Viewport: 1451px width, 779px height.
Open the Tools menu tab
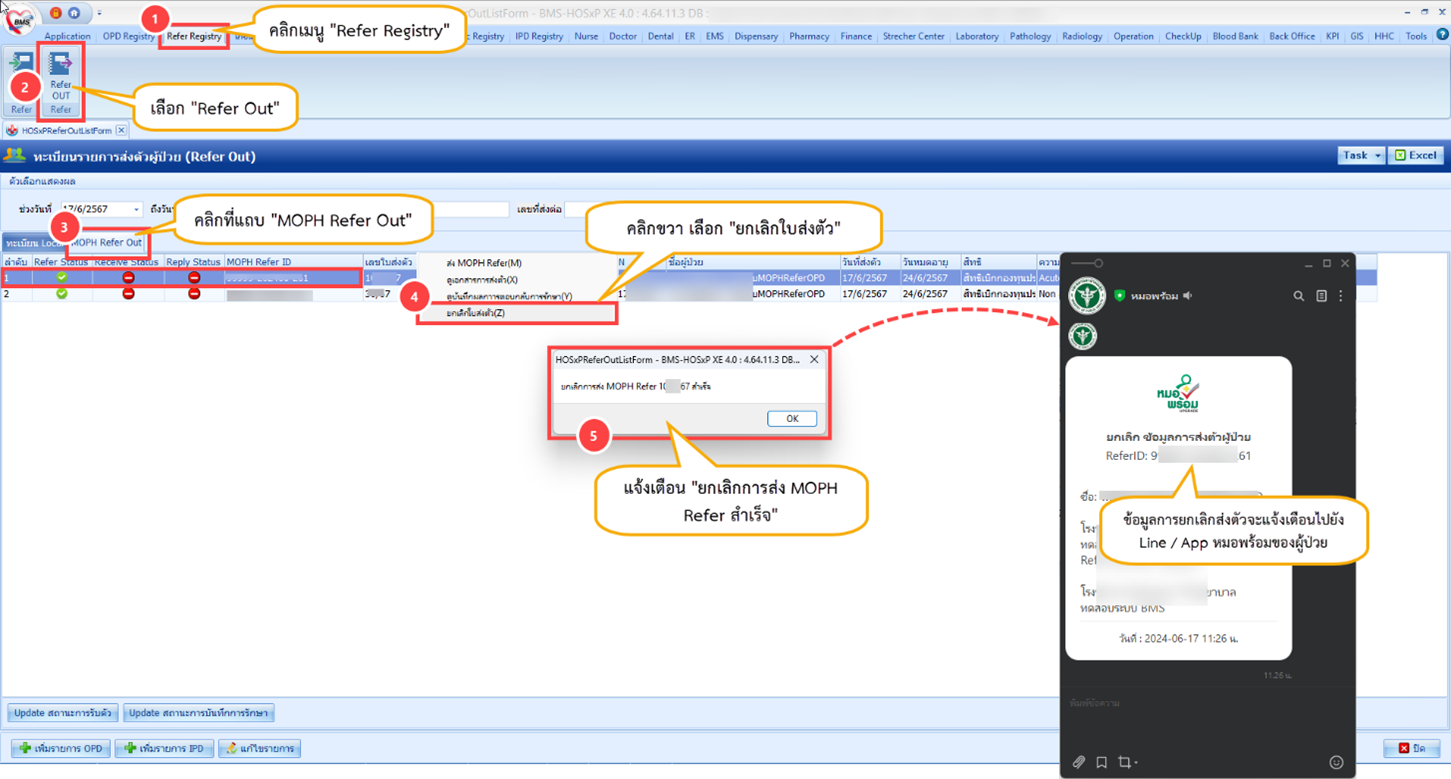1416,36
